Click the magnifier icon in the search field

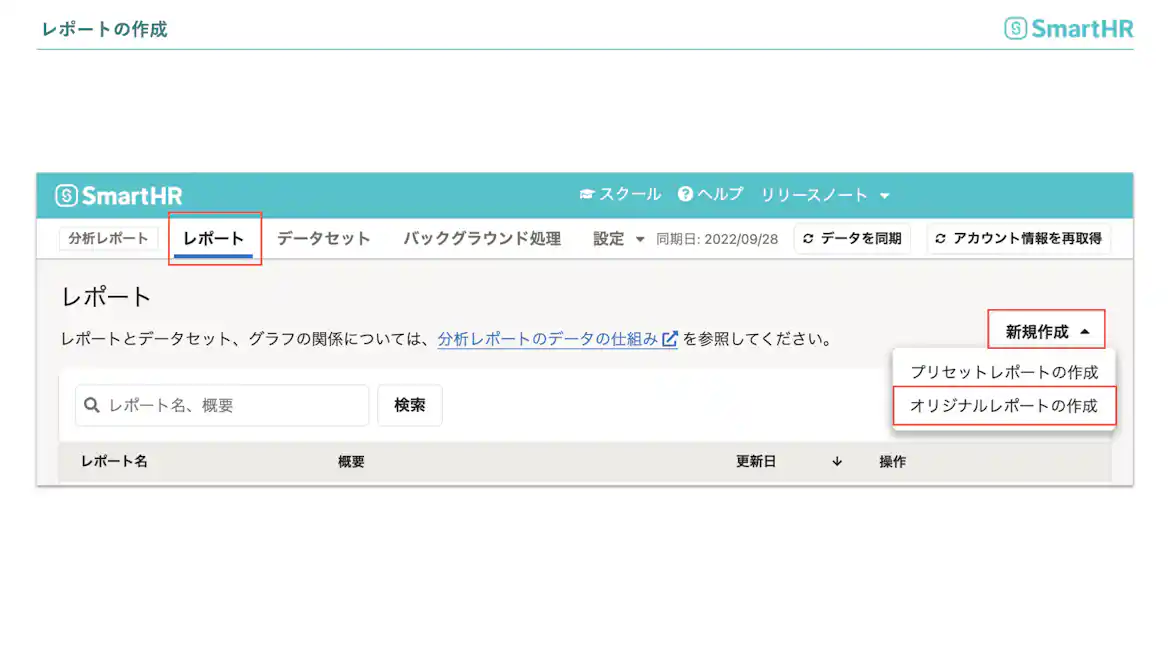click(x=93, y=405)
